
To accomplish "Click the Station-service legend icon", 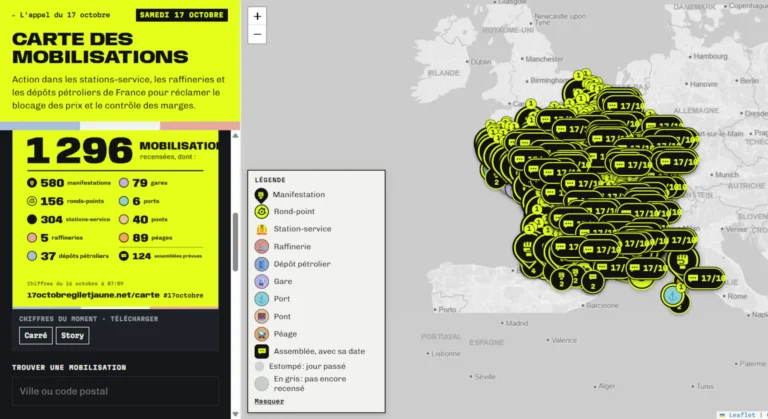I will 262,229.
